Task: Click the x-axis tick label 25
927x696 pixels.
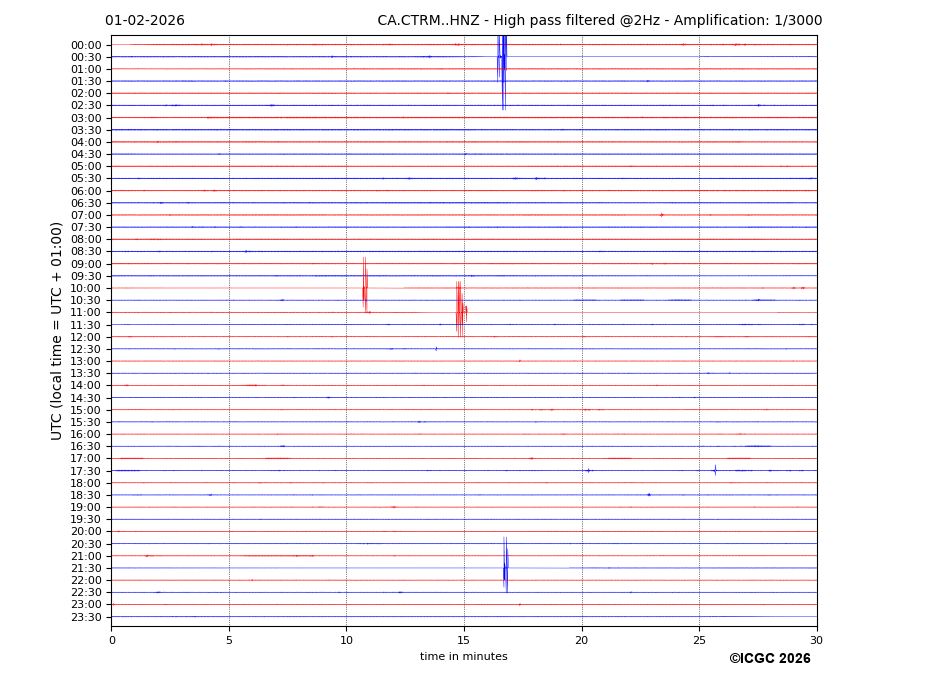Action: coord(699,640)
